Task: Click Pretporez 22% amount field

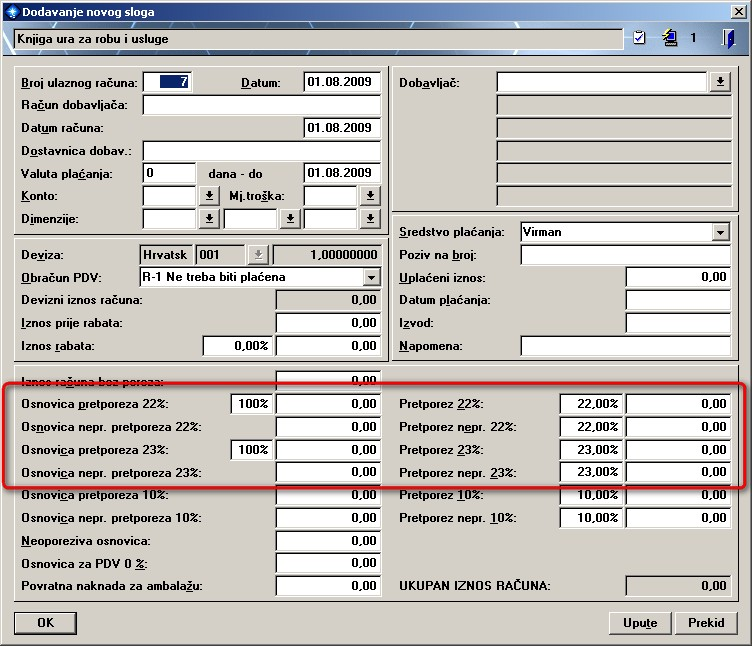Action: coord(678,404)
